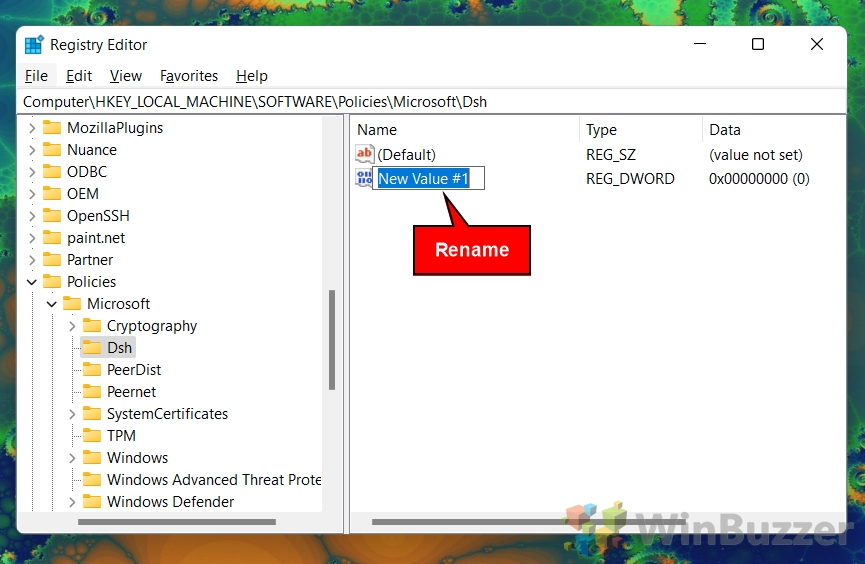Click the Nuance folder icon

tap(52, 150)
